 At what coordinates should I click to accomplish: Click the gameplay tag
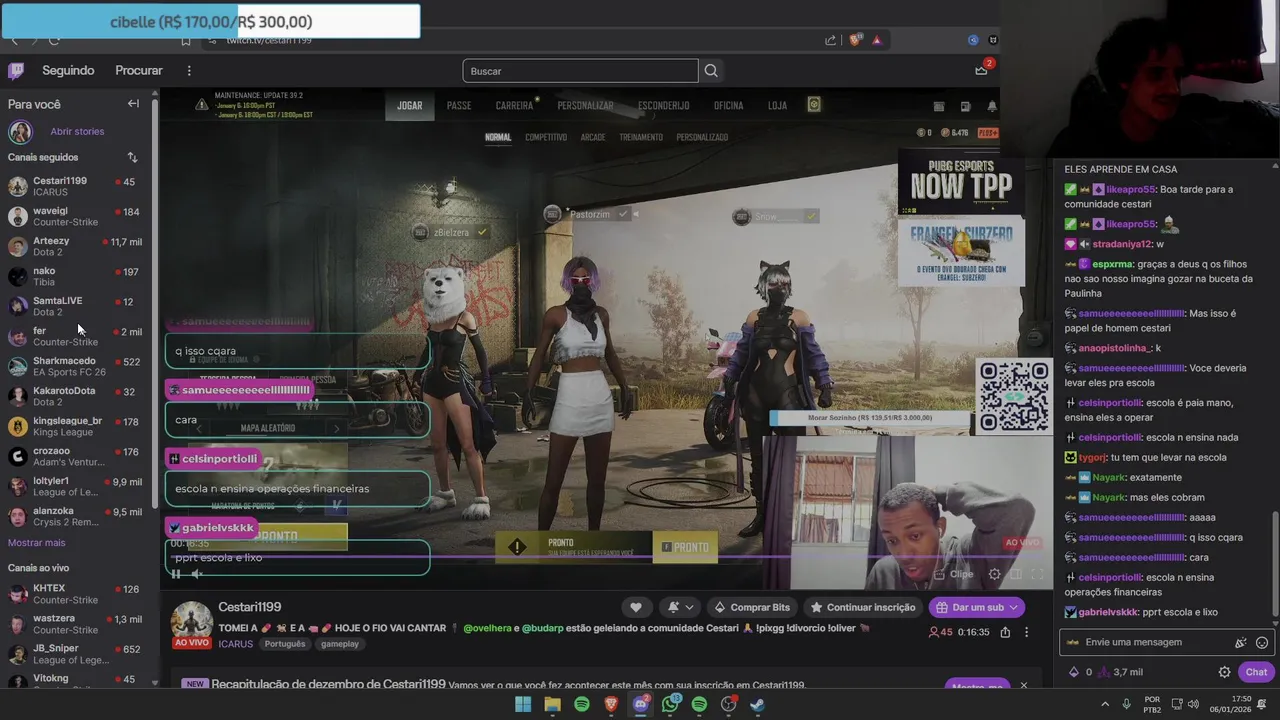(339, 644)
